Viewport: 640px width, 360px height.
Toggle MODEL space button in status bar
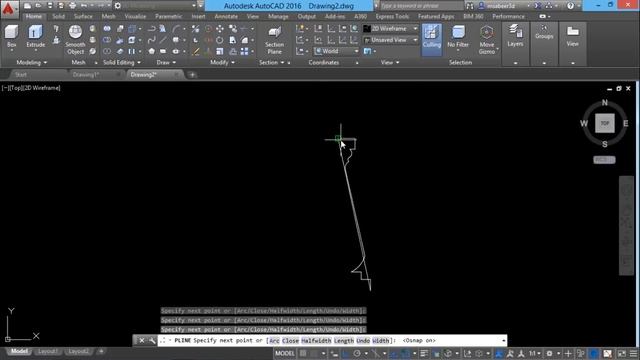pyautogui.click(x=284, y=353)
